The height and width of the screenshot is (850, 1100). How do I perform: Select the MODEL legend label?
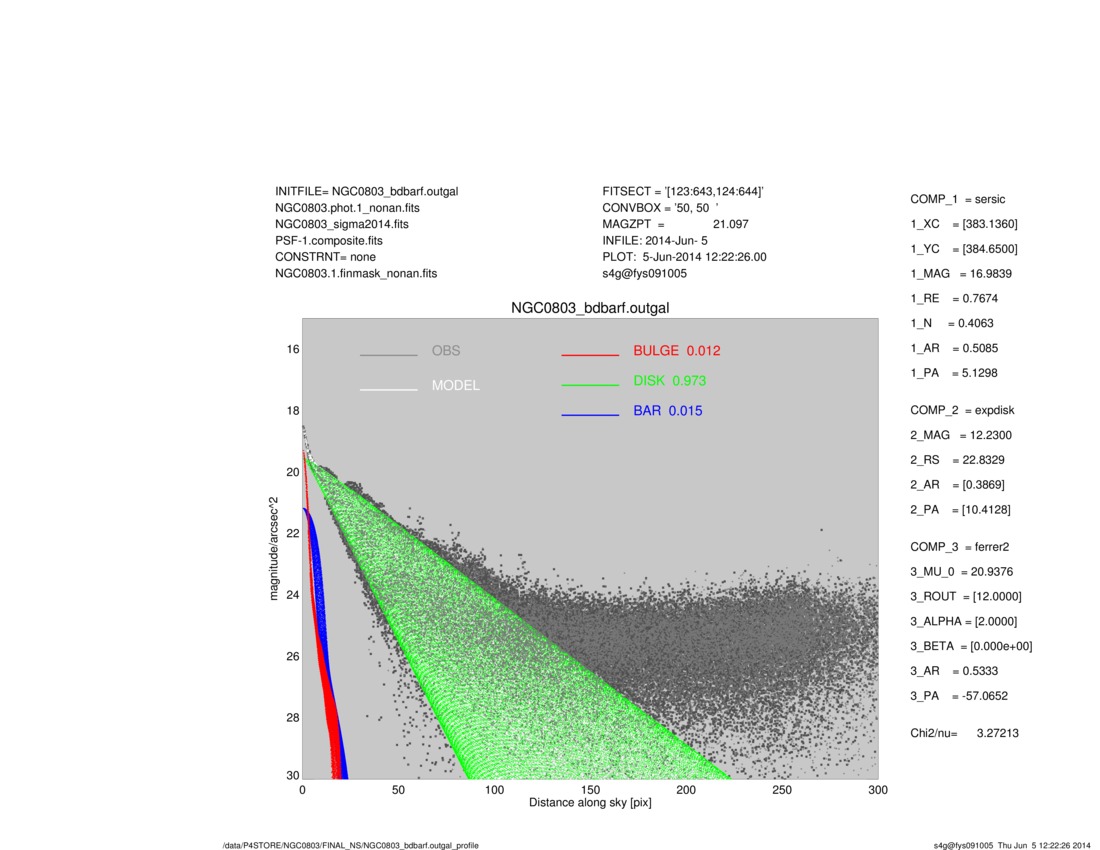coord(456,386)
